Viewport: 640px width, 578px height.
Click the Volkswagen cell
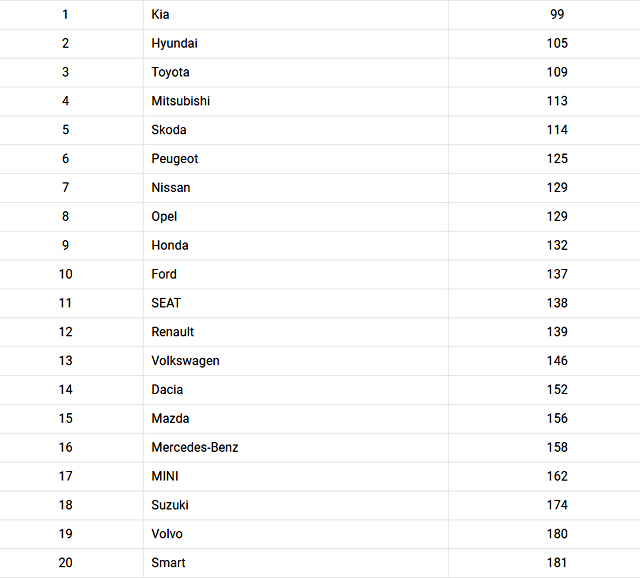click(185, 361)
